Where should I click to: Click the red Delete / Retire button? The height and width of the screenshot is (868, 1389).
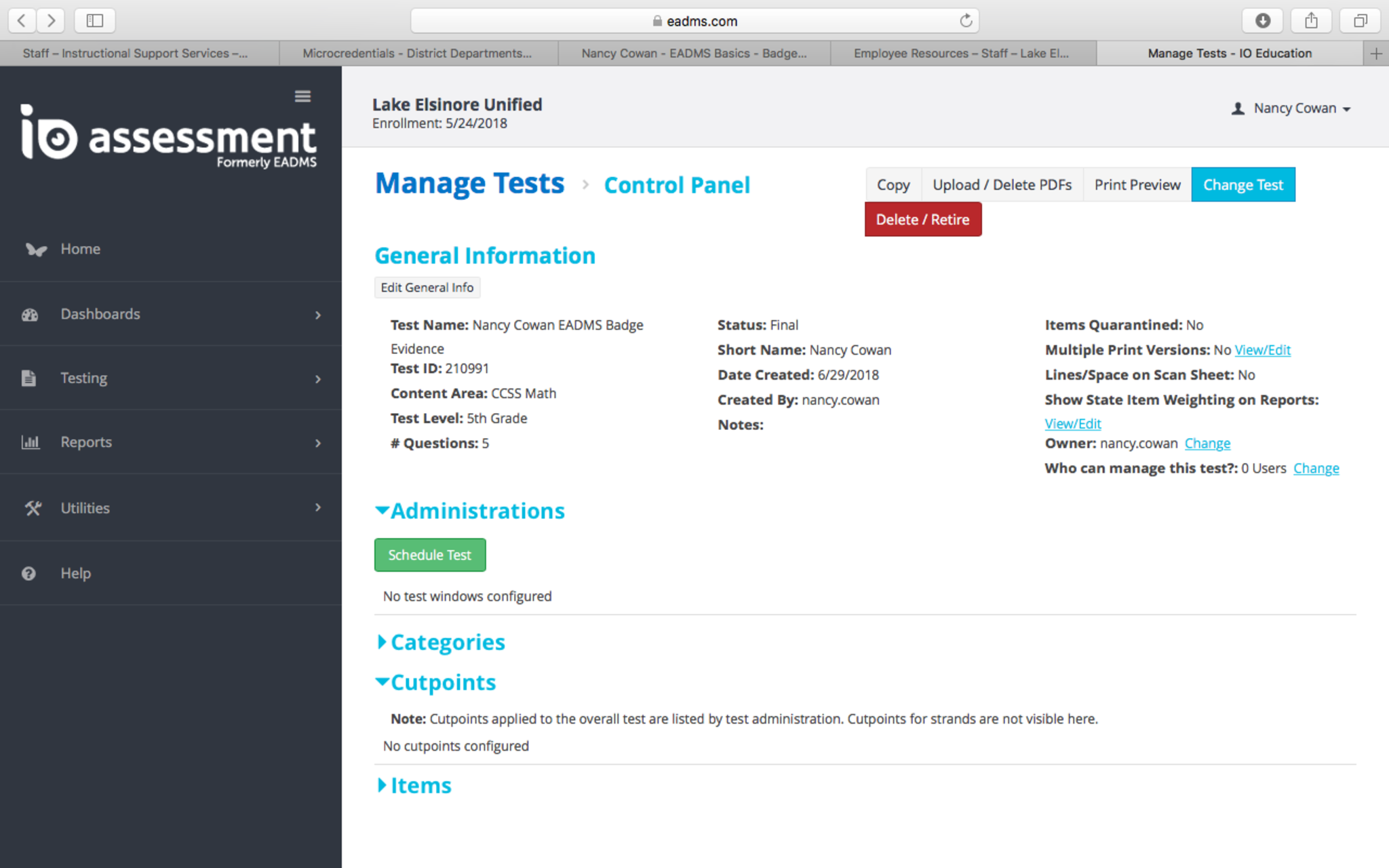coord(922,220)
